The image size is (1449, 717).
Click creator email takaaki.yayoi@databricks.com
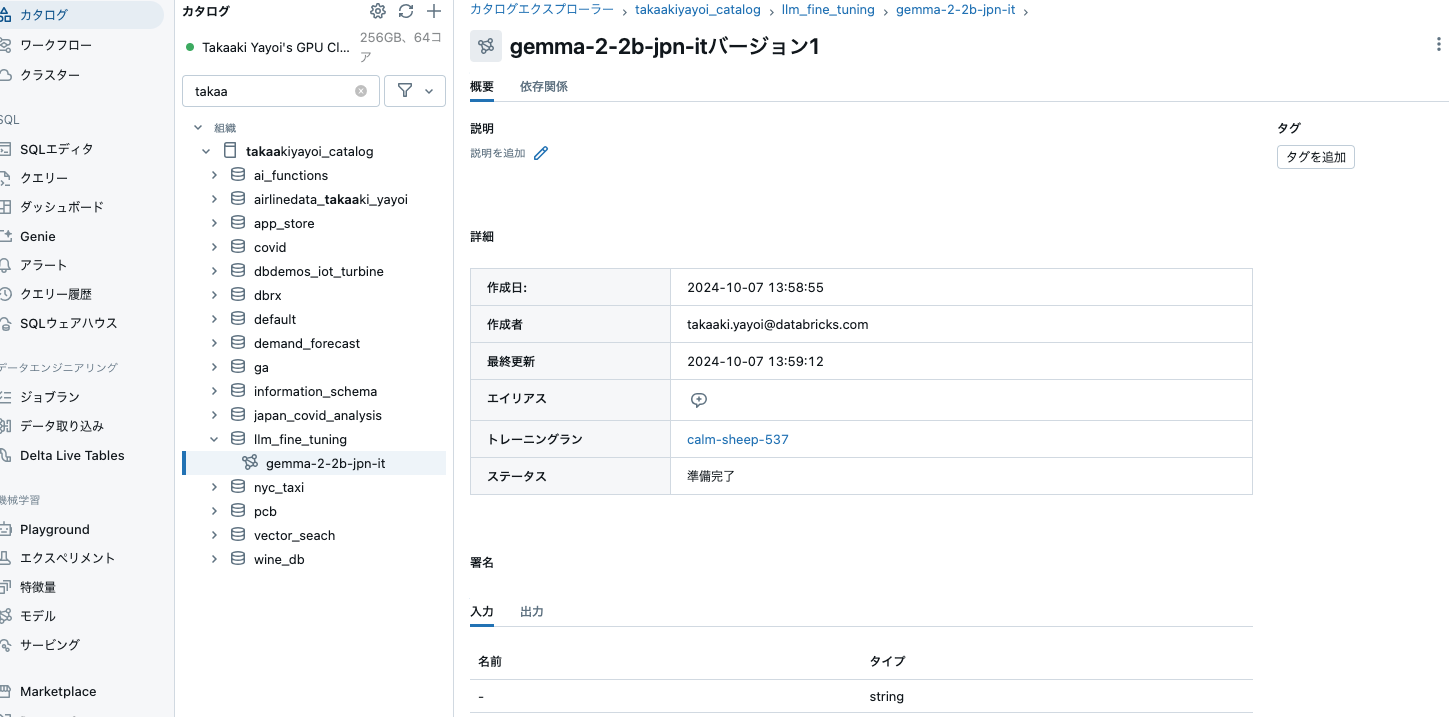(778, 324)
